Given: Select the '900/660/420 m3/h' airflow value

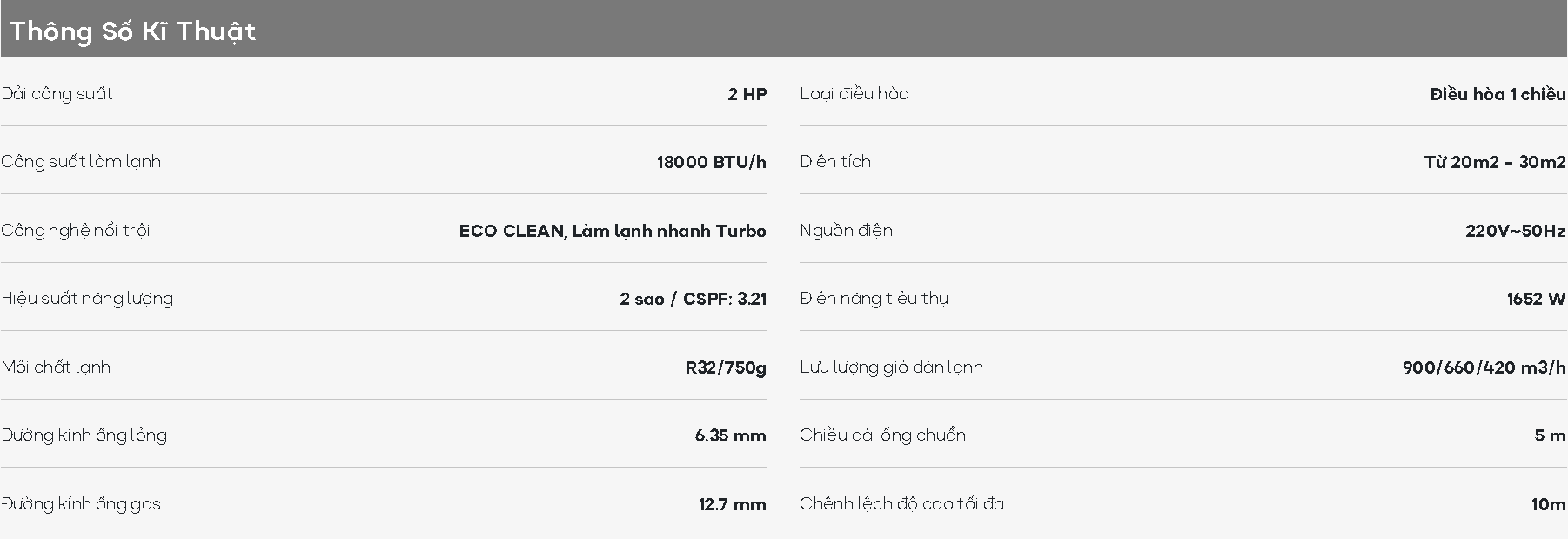Looking at the screenshot, I should 1484,367.
